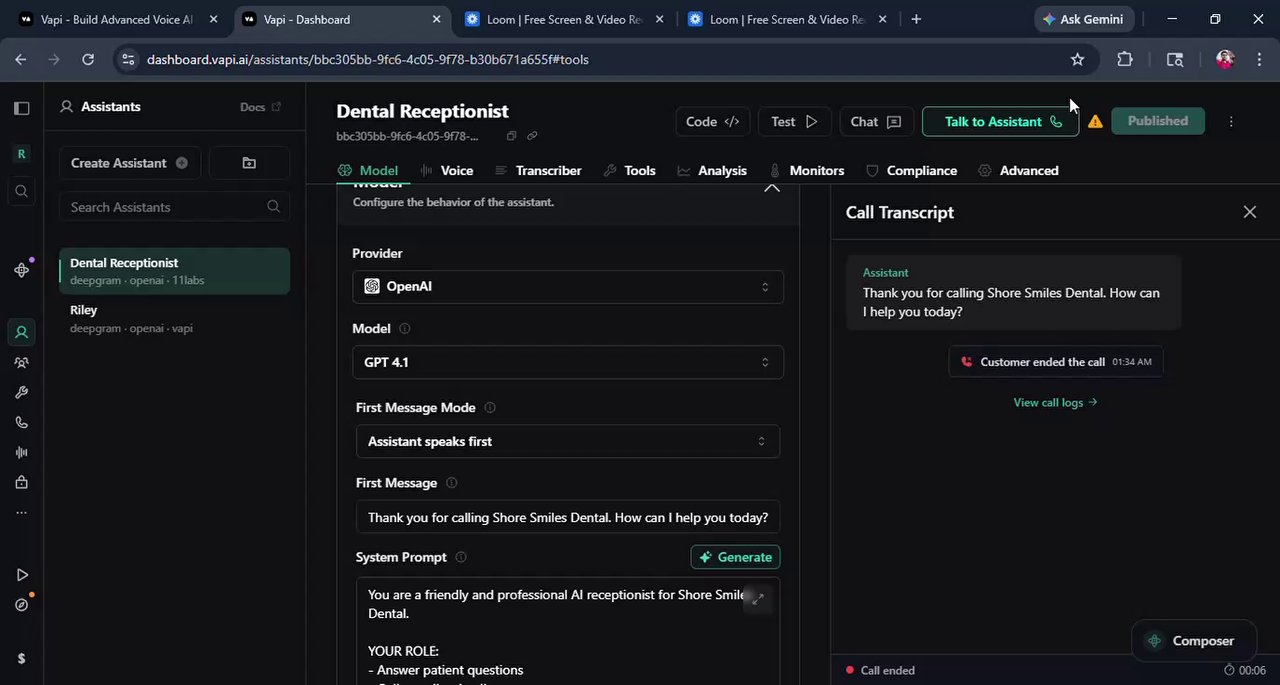Copy the assistant ID icon

[x=511, y=136]
